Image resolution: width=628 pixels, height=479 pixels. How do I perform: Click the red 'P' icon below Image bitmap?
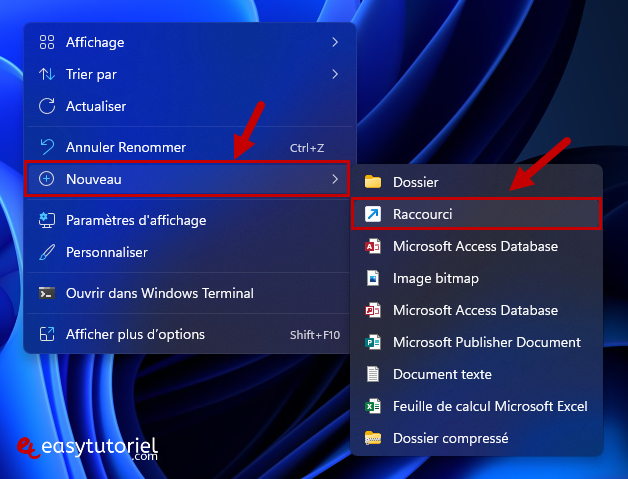[373, 310]
